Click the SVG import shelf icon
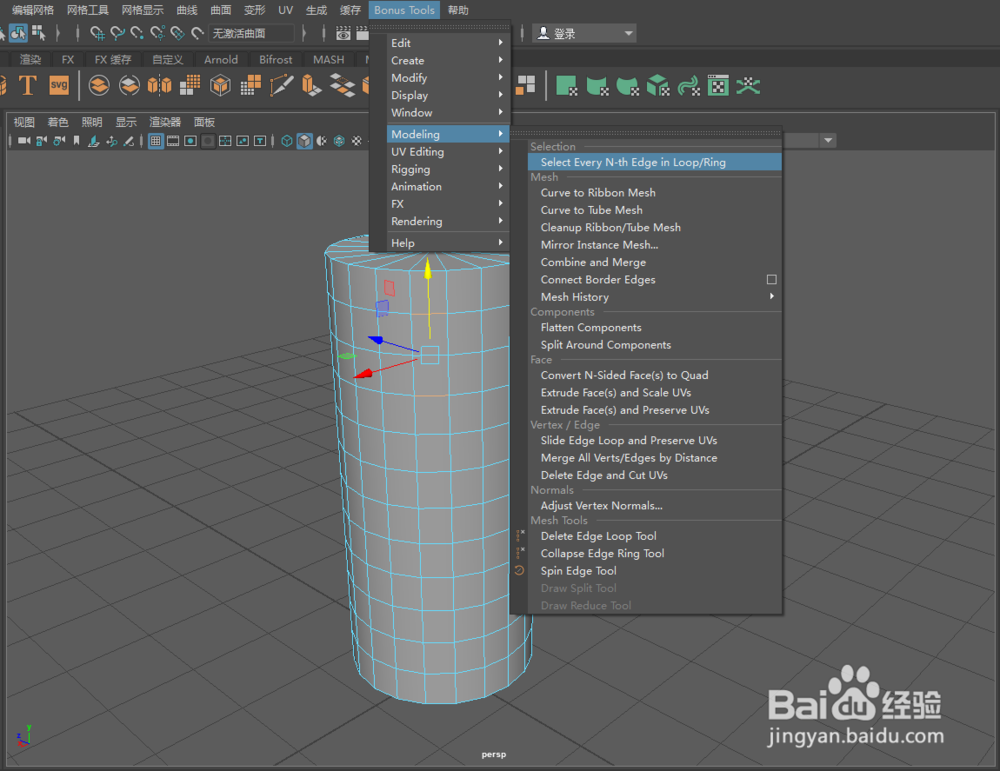Viewport: 1000px width, 771px height. click(x=59, y=85)
